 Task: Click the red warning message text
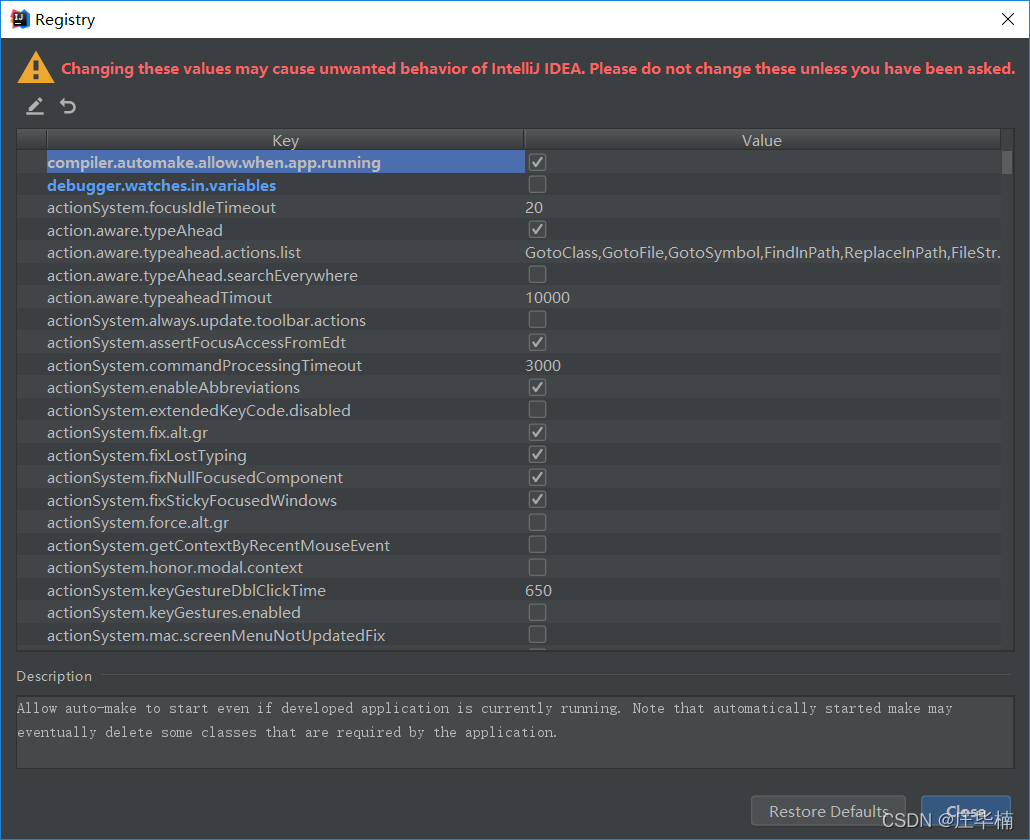(538, 68)
